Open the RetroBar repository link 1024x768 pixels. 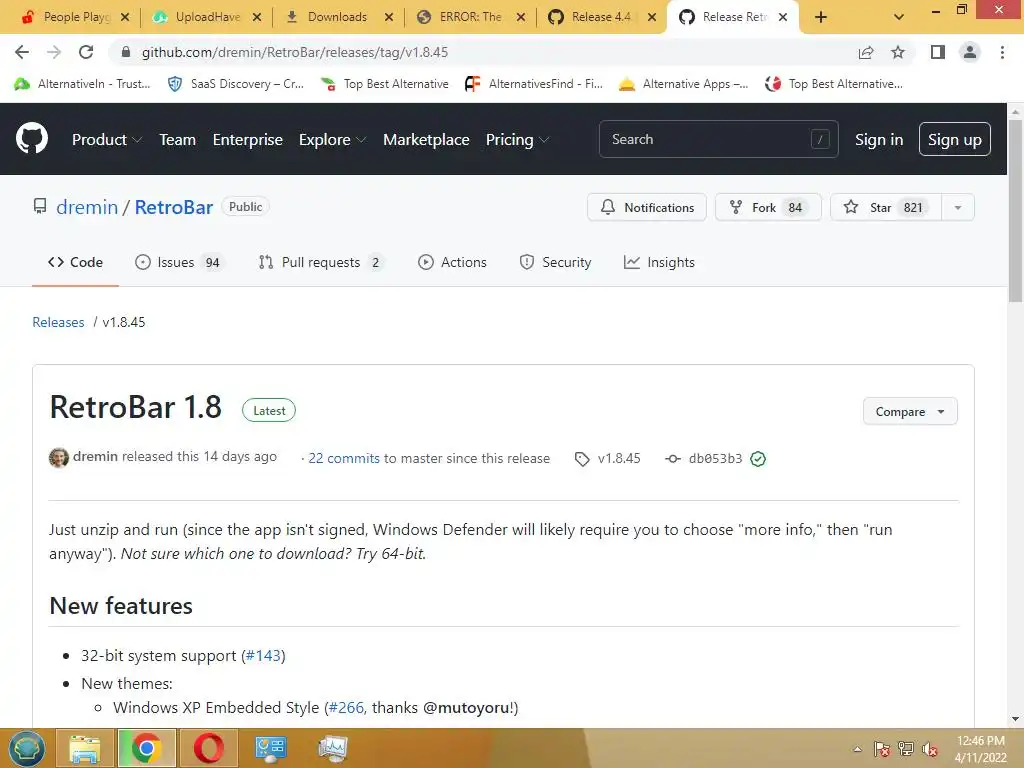click(174, 207)
